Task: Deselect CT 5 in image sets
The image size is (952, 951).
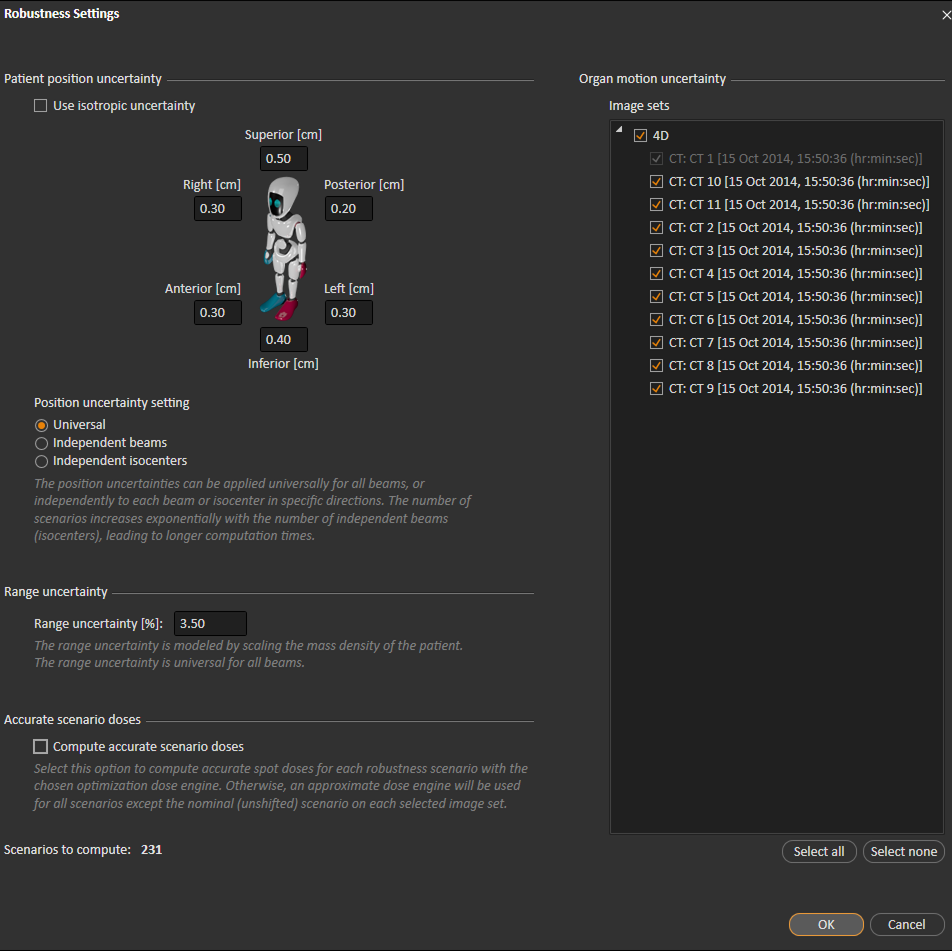Action: pyautogui.click(x=656, y=297)
